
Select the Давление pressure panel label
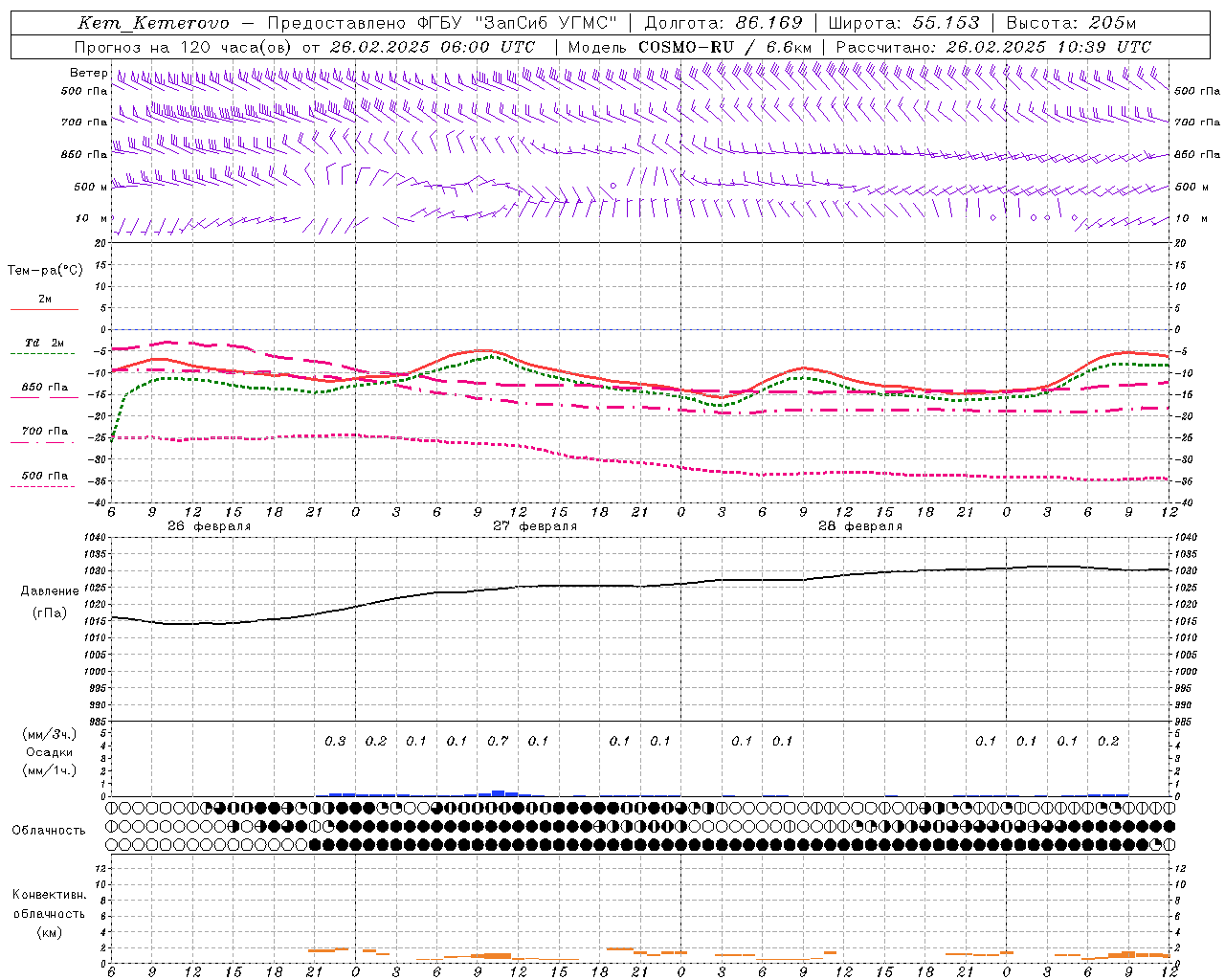(50, 591)
